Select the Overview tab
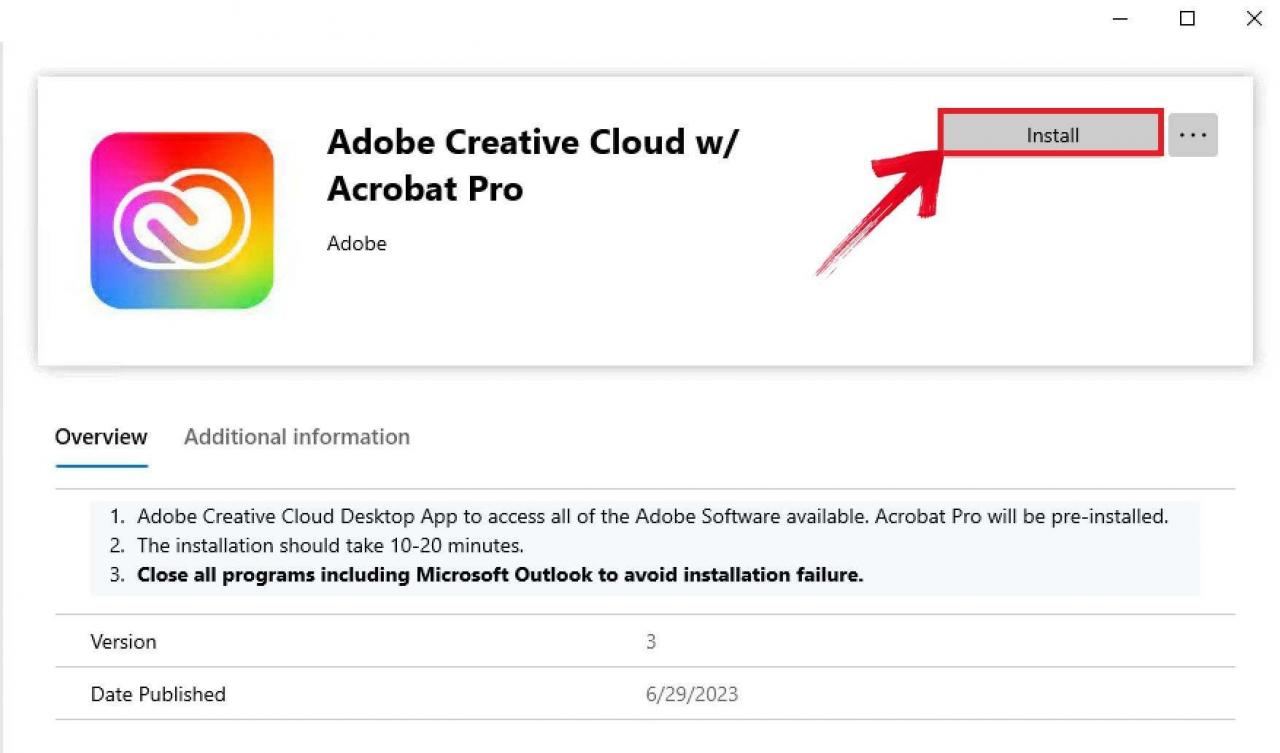 pyautogui.click(x=101, y=437)
